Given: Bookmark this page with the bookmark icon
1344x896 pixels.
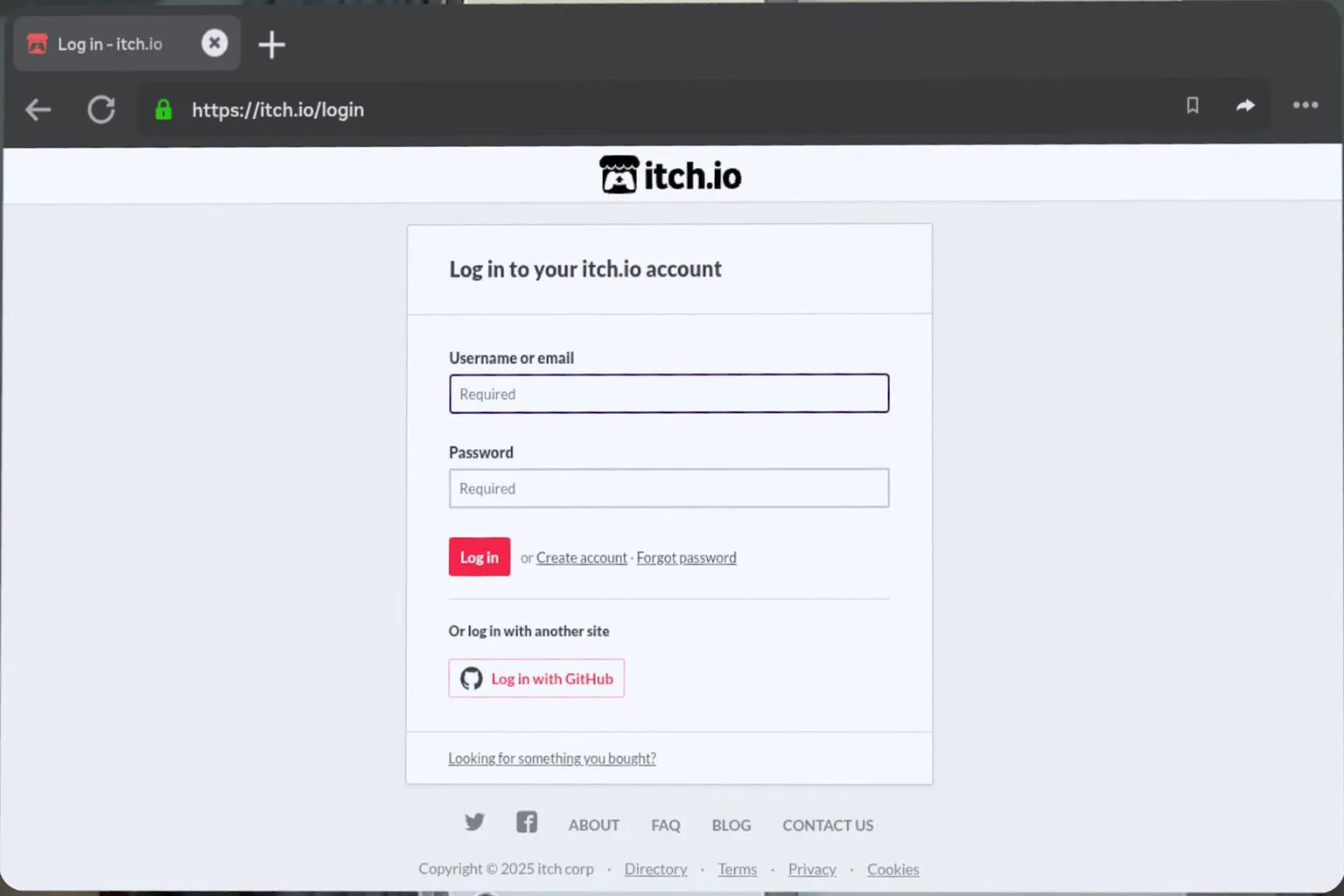Looking at the screenshot, I should point(1193,106).
